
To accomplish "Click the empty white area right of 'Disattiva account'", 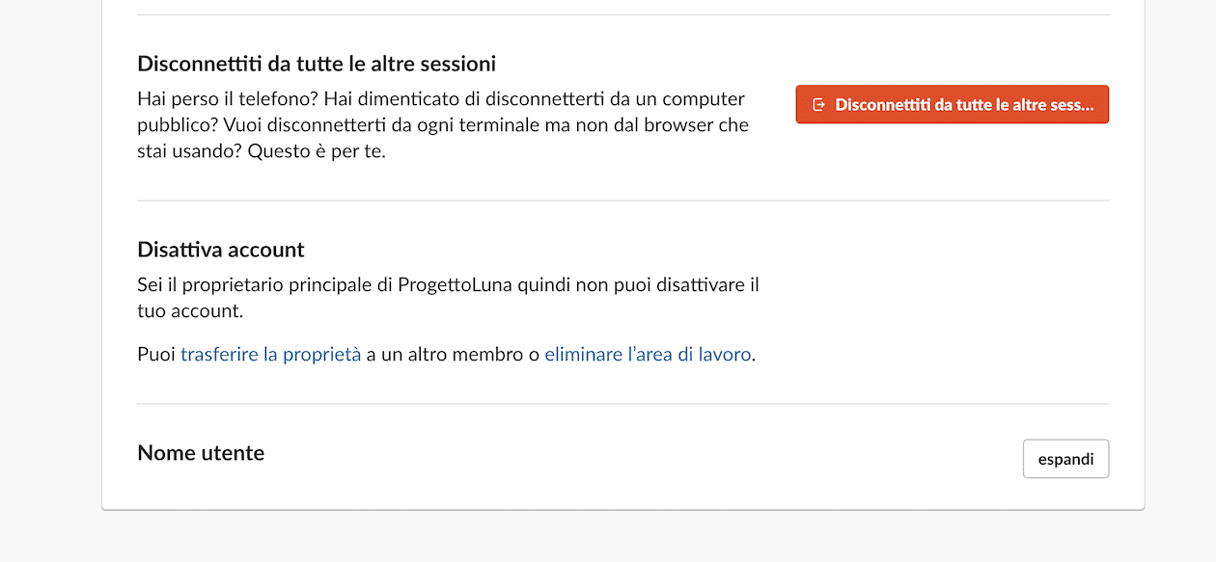I will click(x=940, y=300).
